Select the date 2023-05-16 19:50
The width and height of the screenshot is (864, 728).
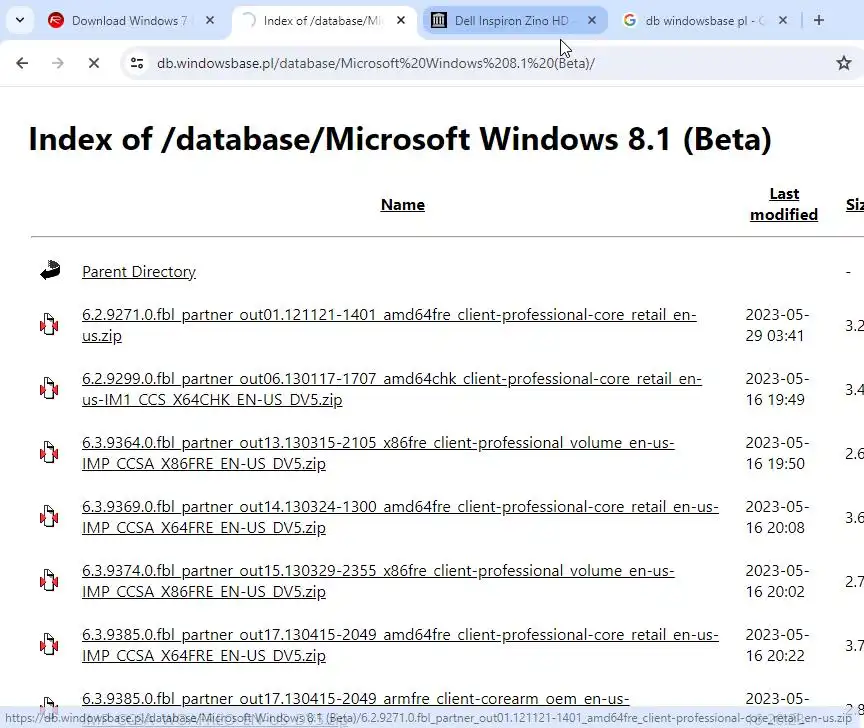click(777, 453)
